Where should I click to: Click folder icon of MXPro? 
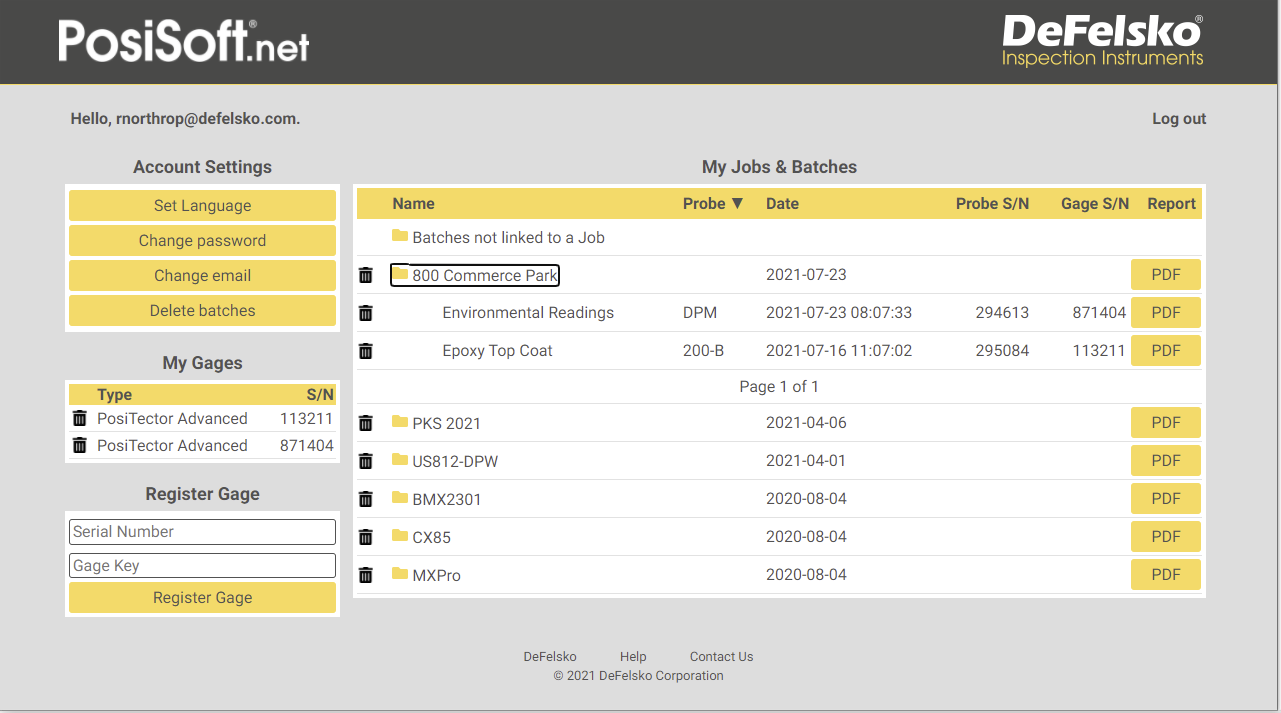pos(400,574)
